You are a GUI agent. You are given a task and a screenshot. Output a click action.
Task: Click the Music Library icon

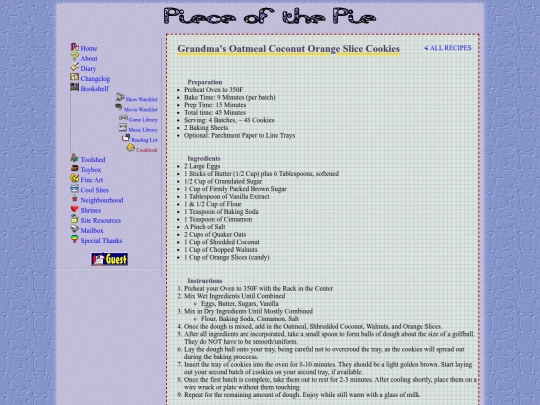(x=123, y=128)
